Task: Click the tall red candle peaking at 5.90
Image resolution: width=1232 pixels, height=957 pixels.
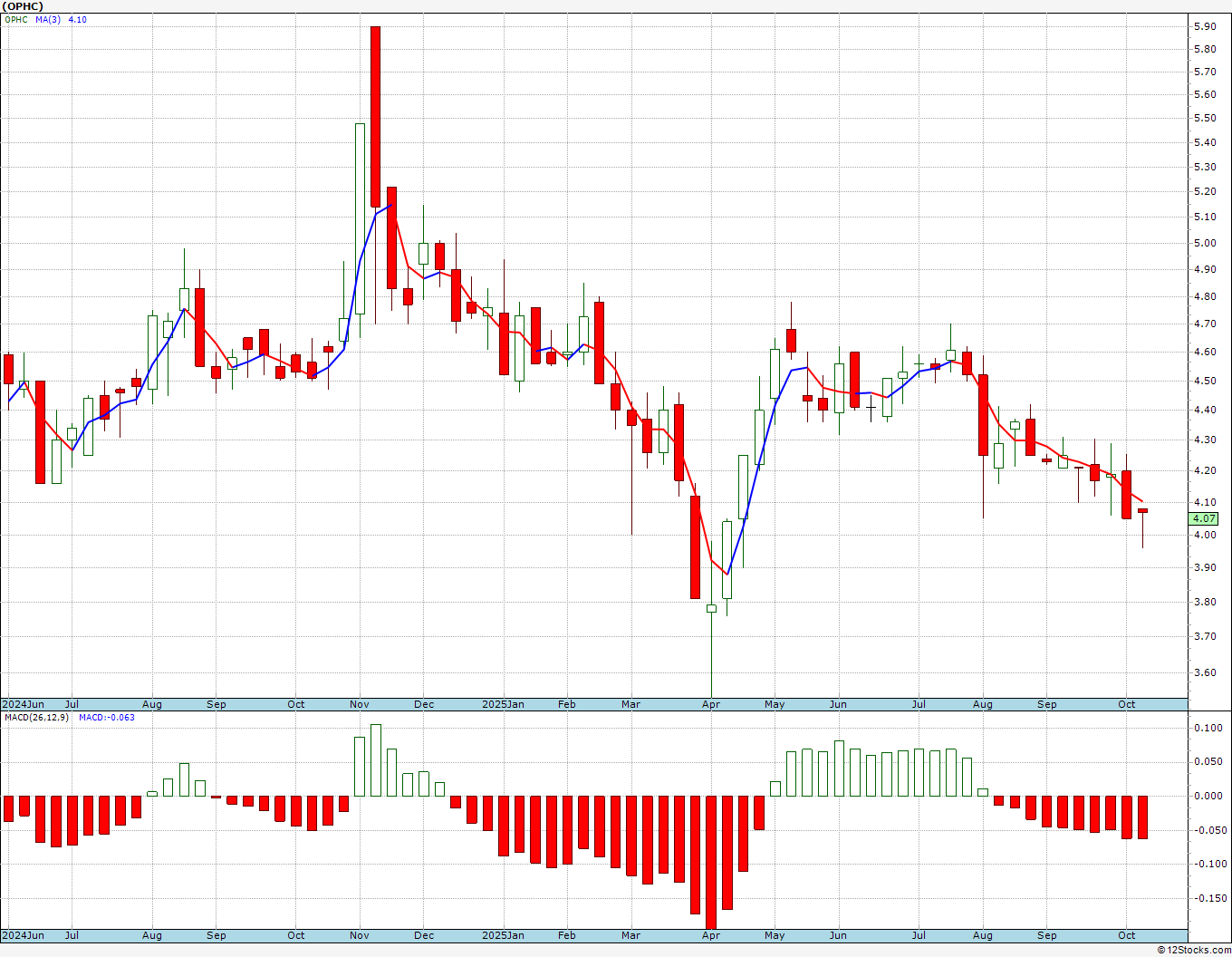Action: (375, 116)
